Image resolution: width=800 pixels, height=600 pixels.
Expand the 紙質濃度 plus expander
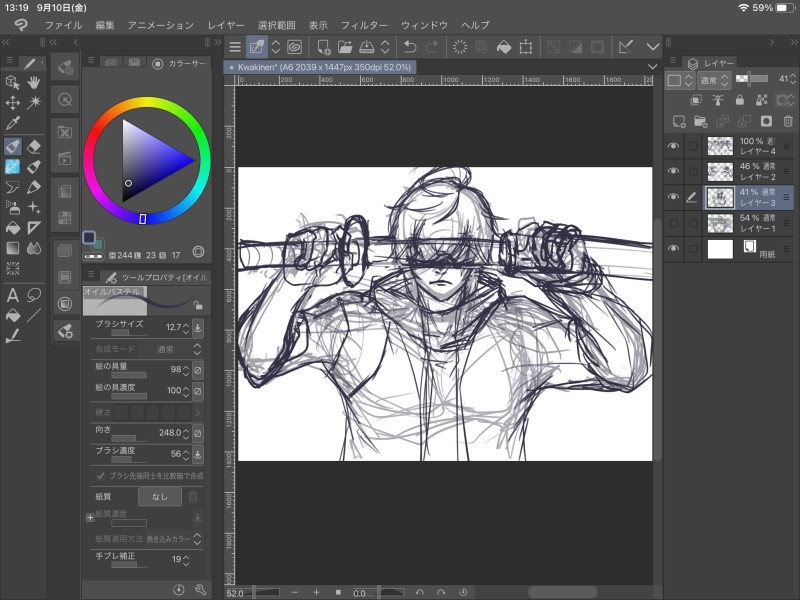coord(90,518)
